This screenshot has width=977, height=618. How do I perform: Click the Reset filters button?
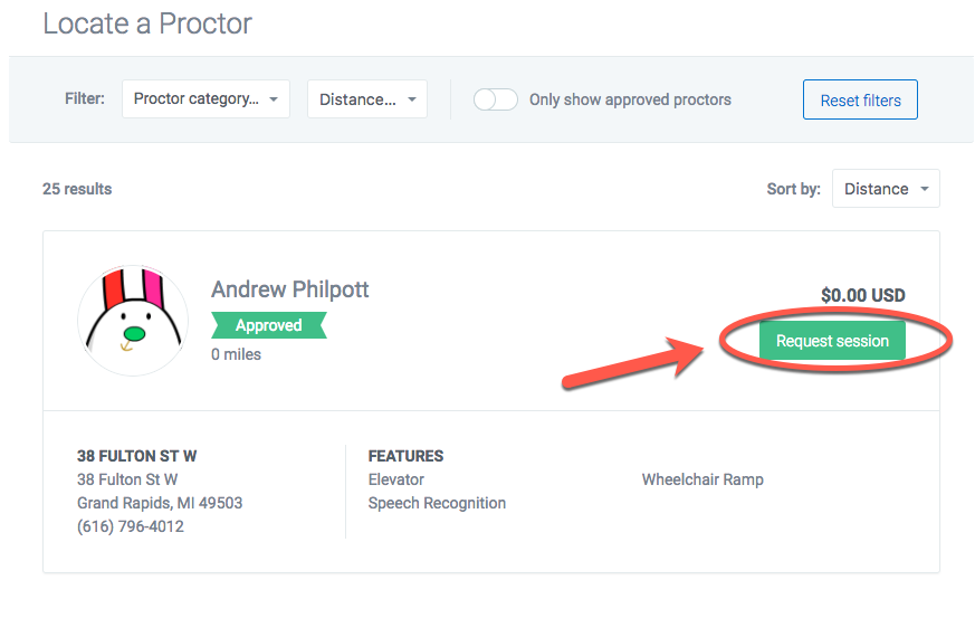pyautogui.click(x=860, y=100)
